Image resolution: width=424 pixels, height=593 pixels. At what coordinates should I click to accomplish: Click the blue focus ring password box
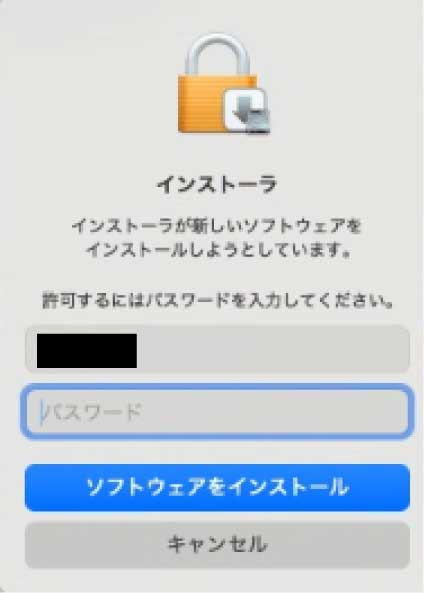217,411
